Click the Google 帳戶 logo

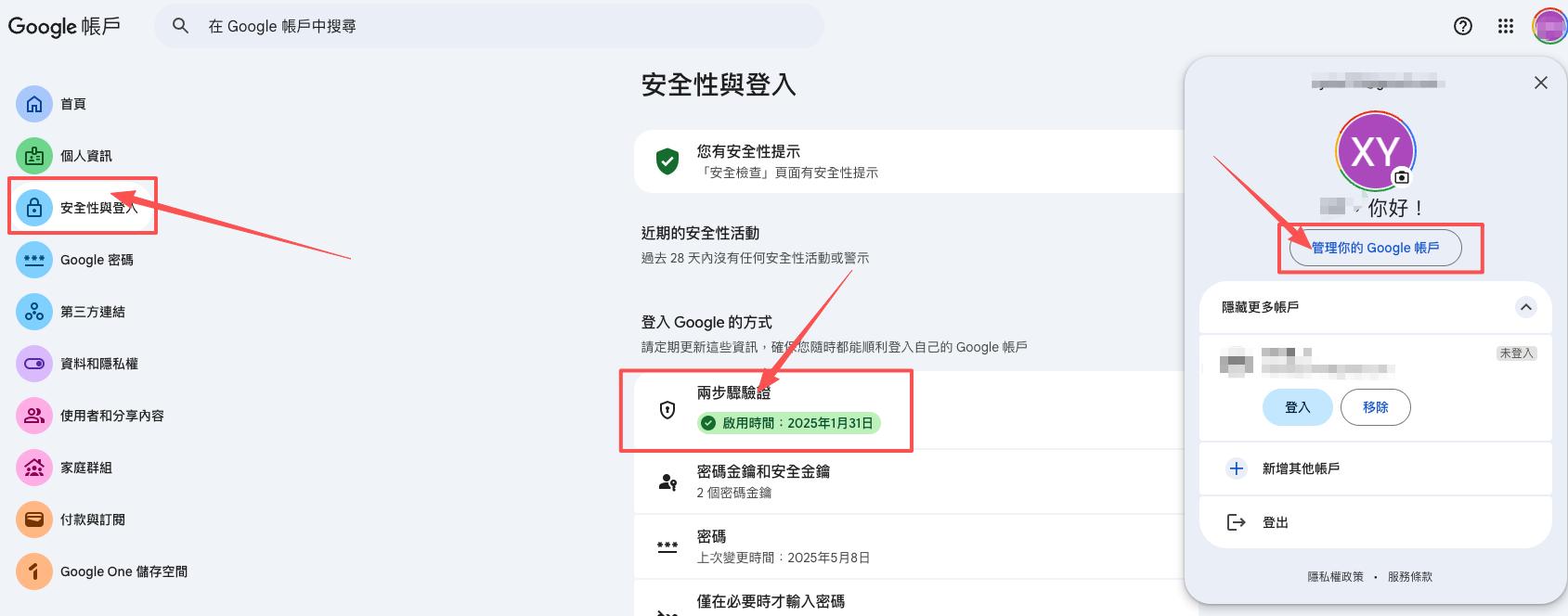click(64, 26)
